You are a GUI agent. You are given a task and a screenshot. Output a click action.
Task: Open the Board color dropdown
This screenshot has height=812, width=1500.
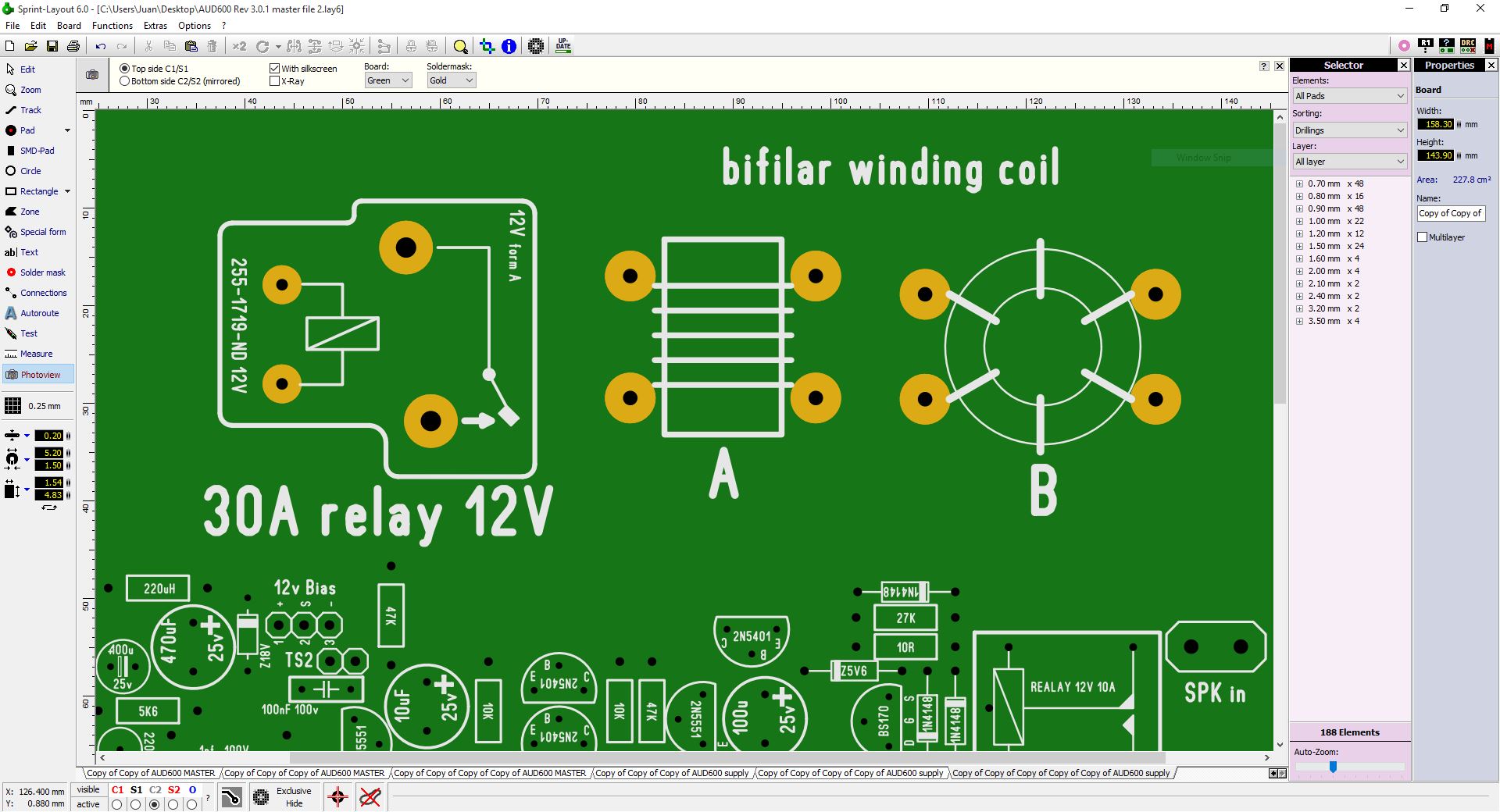point(387,80)
